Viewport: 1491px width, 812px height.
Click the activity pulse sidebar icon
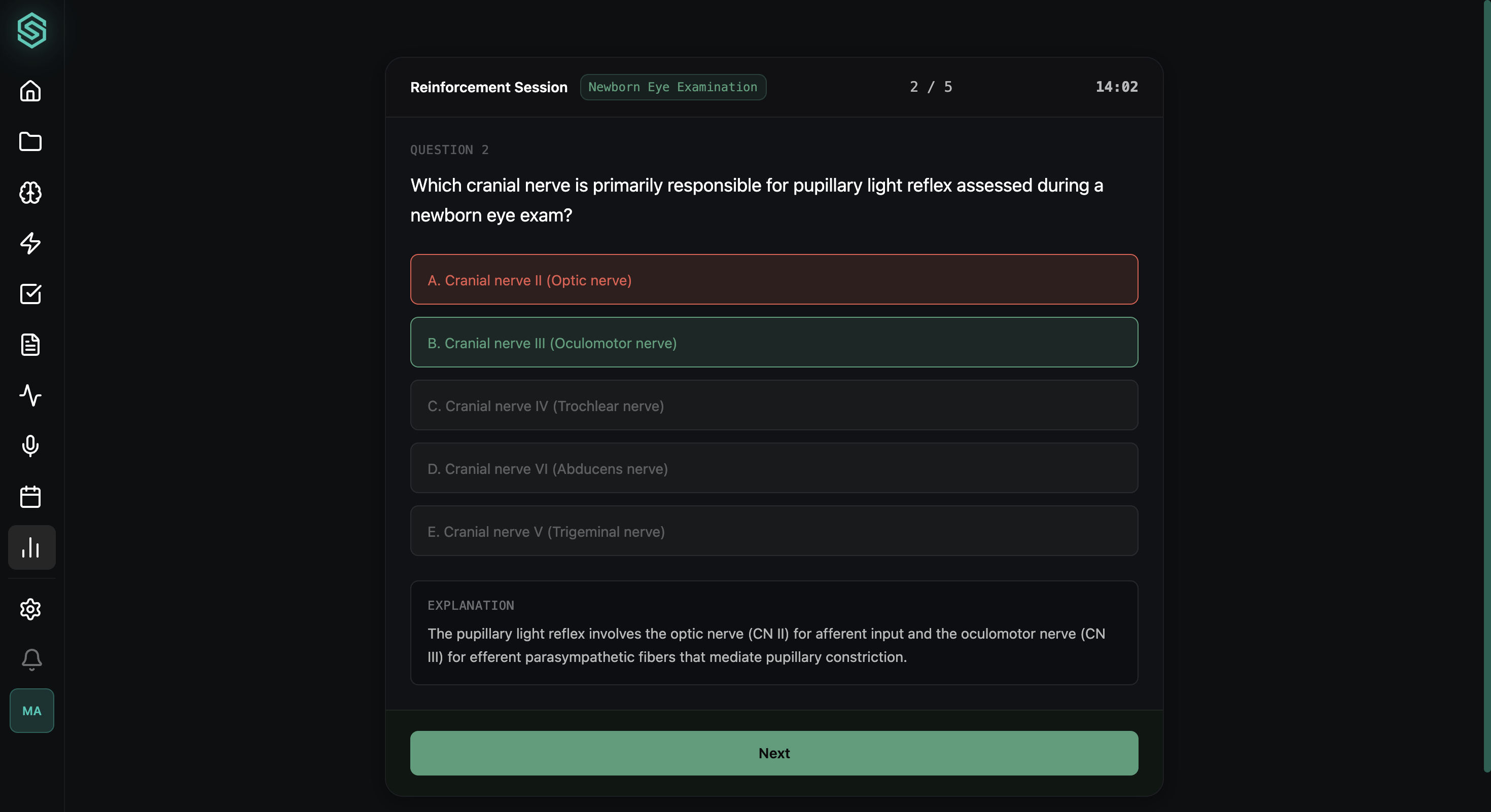[30, 395]
